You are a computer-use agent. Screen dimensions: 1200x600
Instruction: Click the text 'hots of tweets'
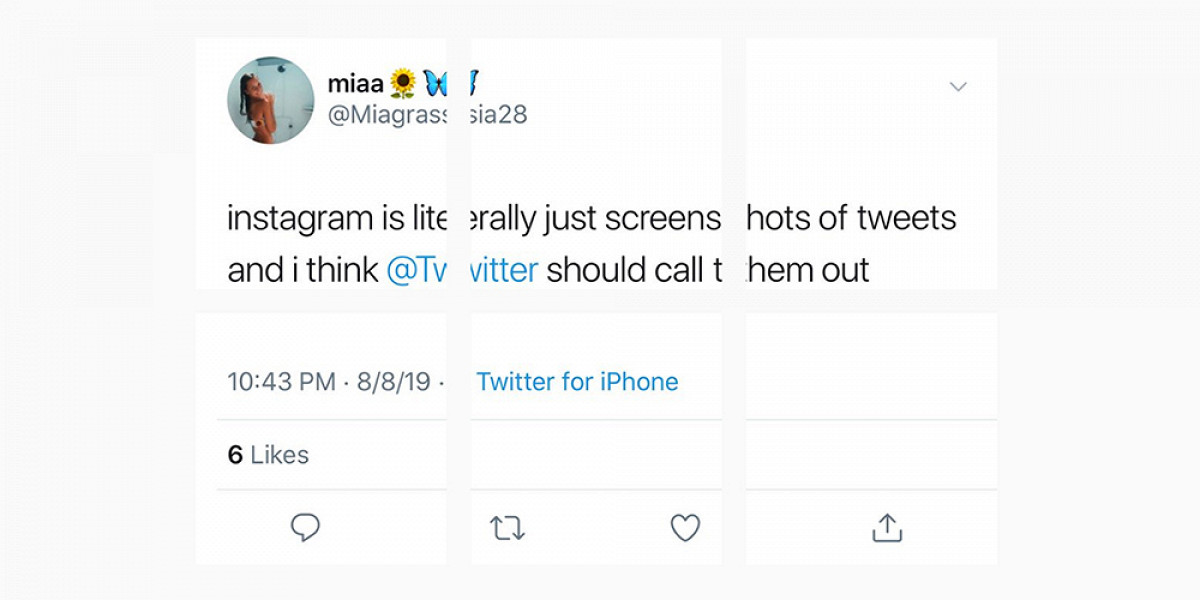pyautogui.click(x=852, y=218)
